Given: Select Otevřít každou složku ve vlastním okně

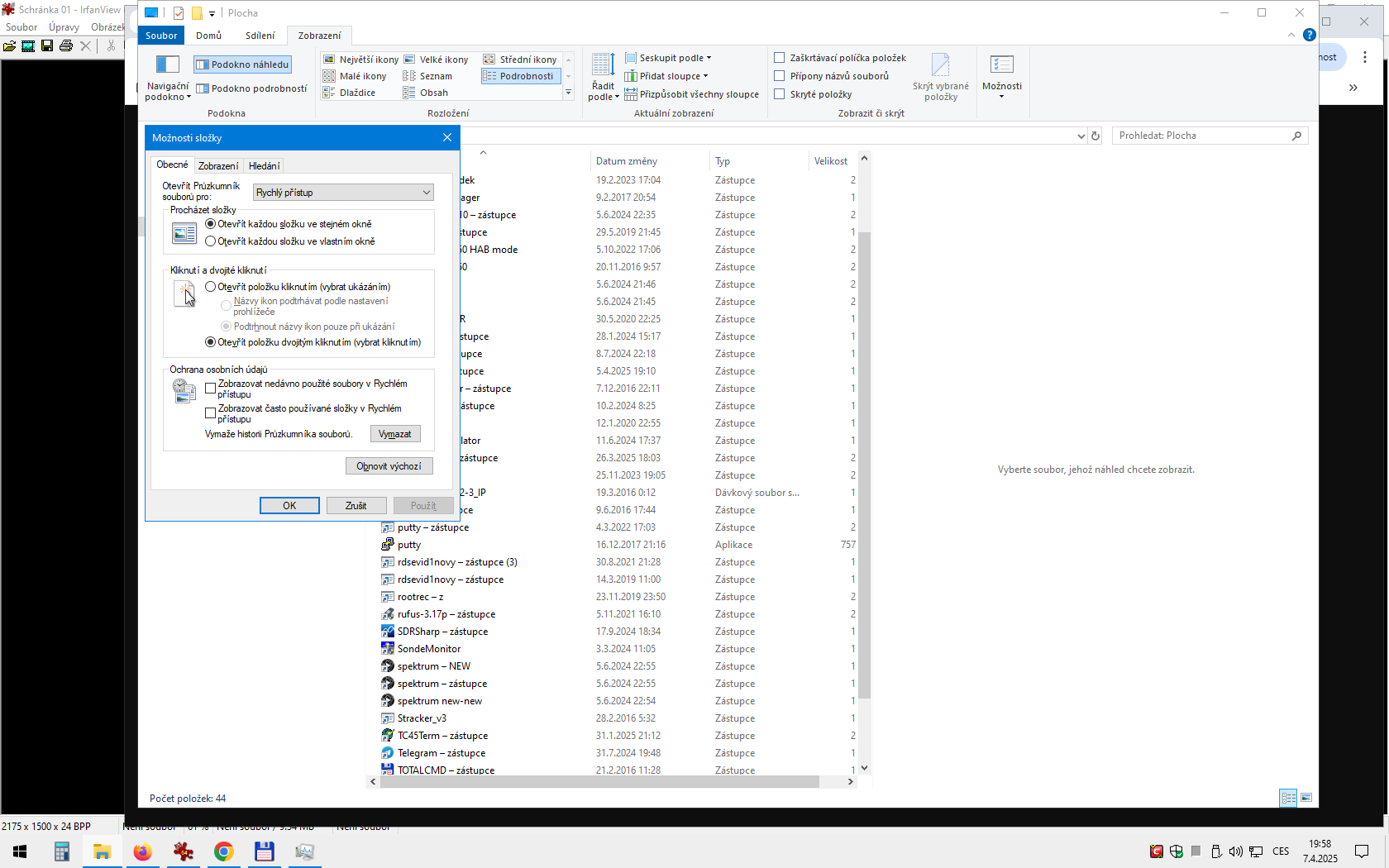Looking at the screenshot, I should coord(211,241).
